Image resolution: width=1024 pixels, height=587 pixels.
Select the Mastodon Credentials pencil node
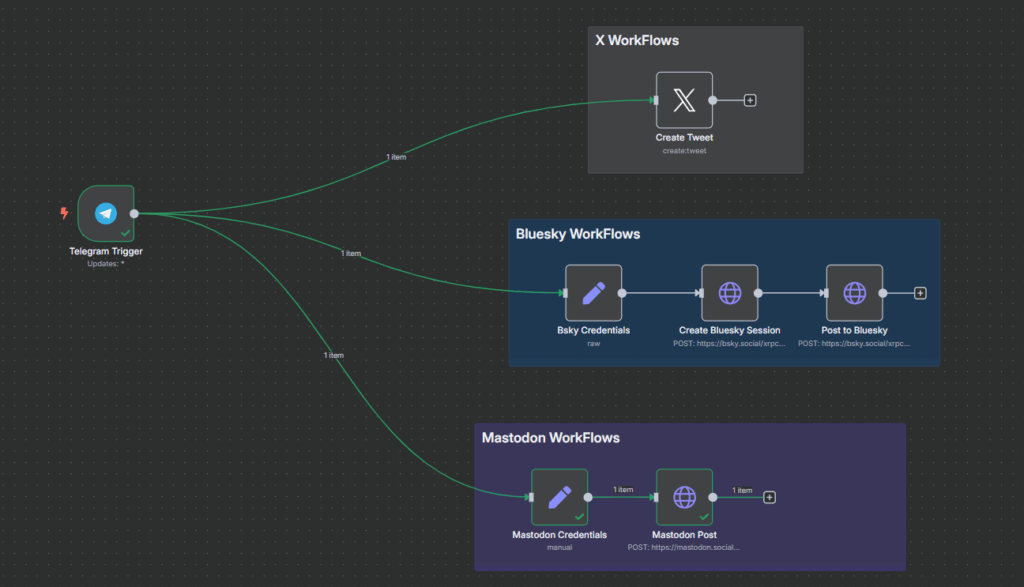pos(559,497)
